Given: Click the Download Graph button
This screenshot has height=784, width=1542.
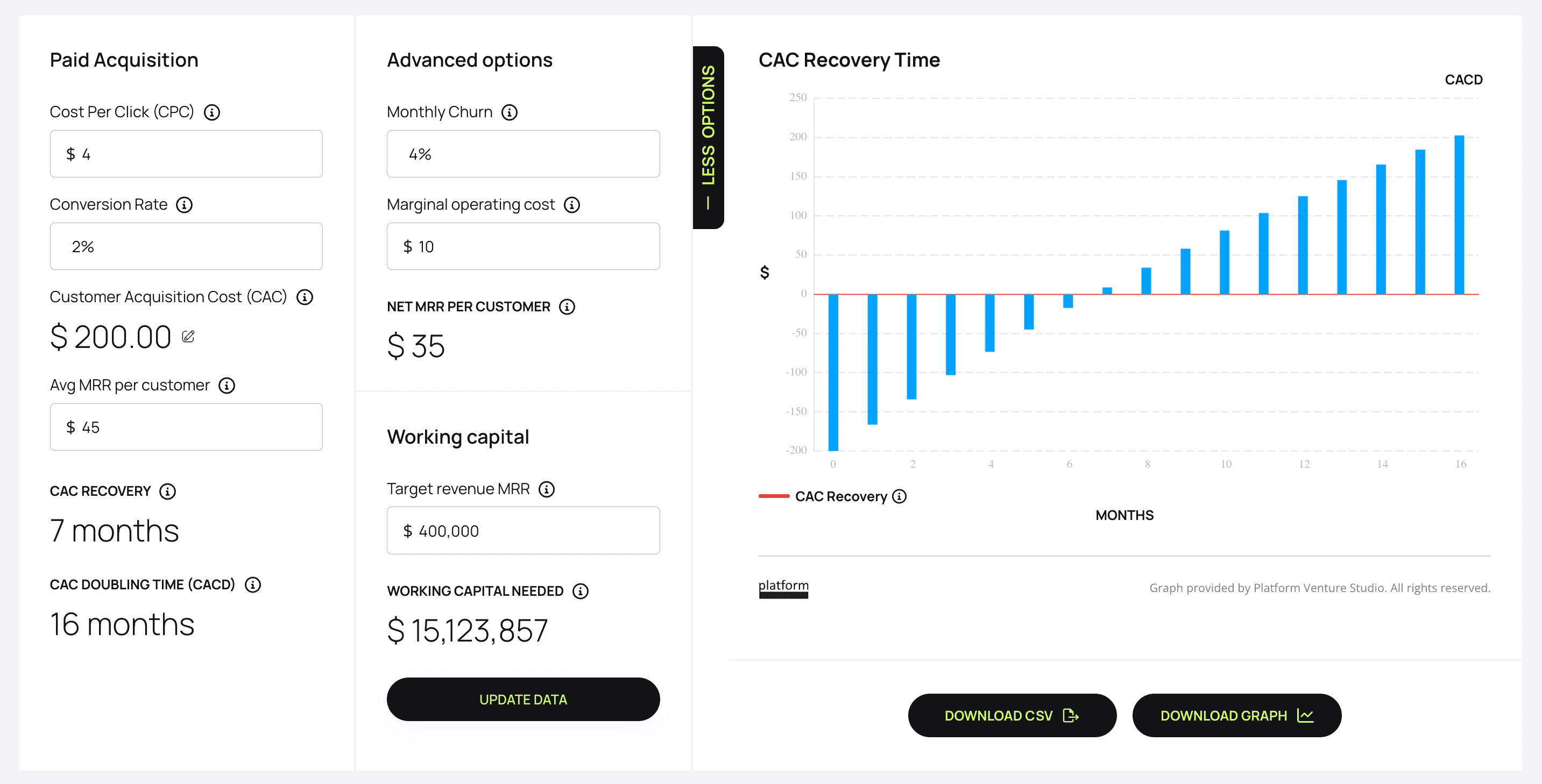Looking at the screenshot, I should [1237, 716].
